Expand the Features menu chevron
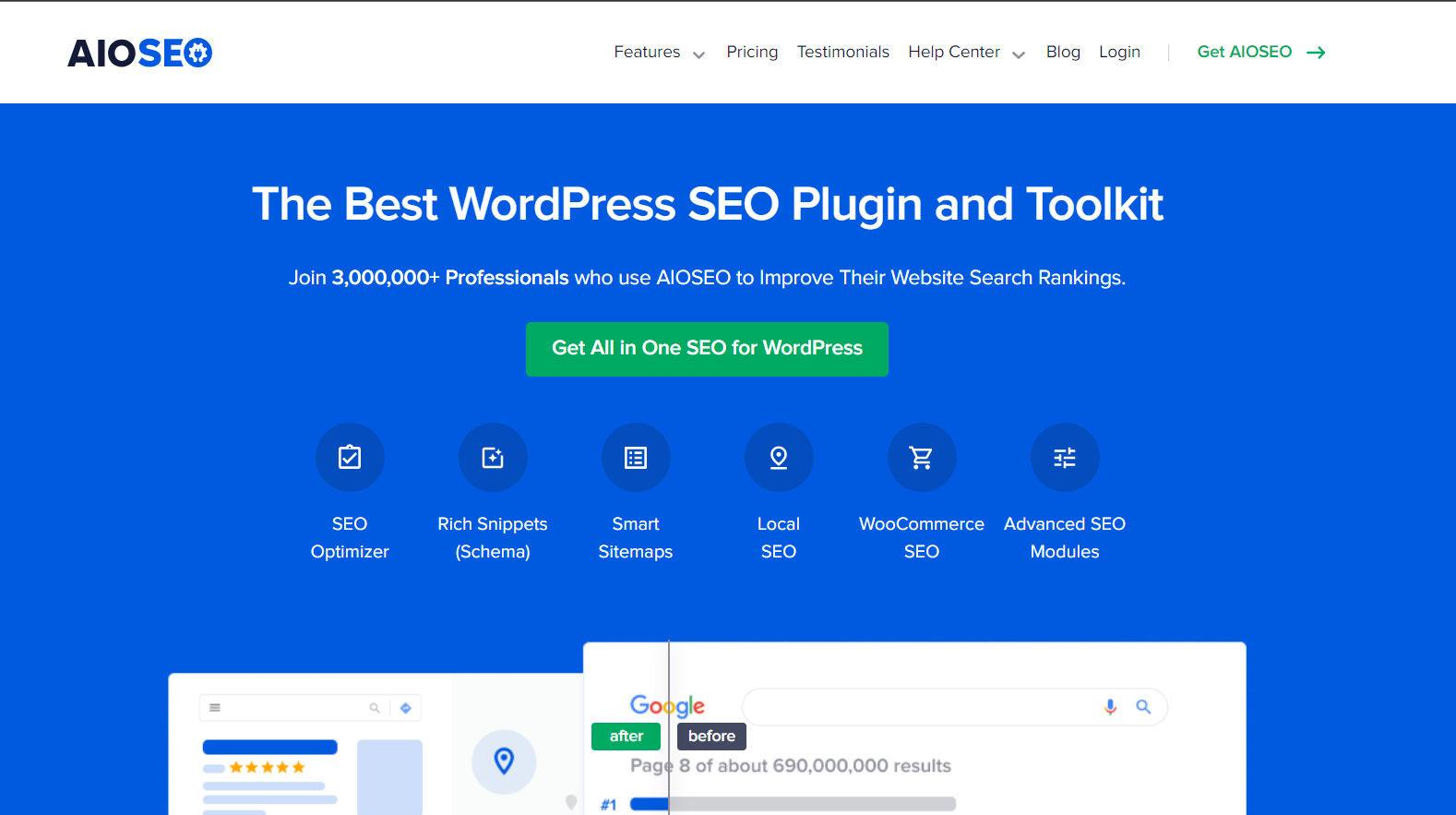The width and height of the screenshot is (1456, 815). click(698, 55)
